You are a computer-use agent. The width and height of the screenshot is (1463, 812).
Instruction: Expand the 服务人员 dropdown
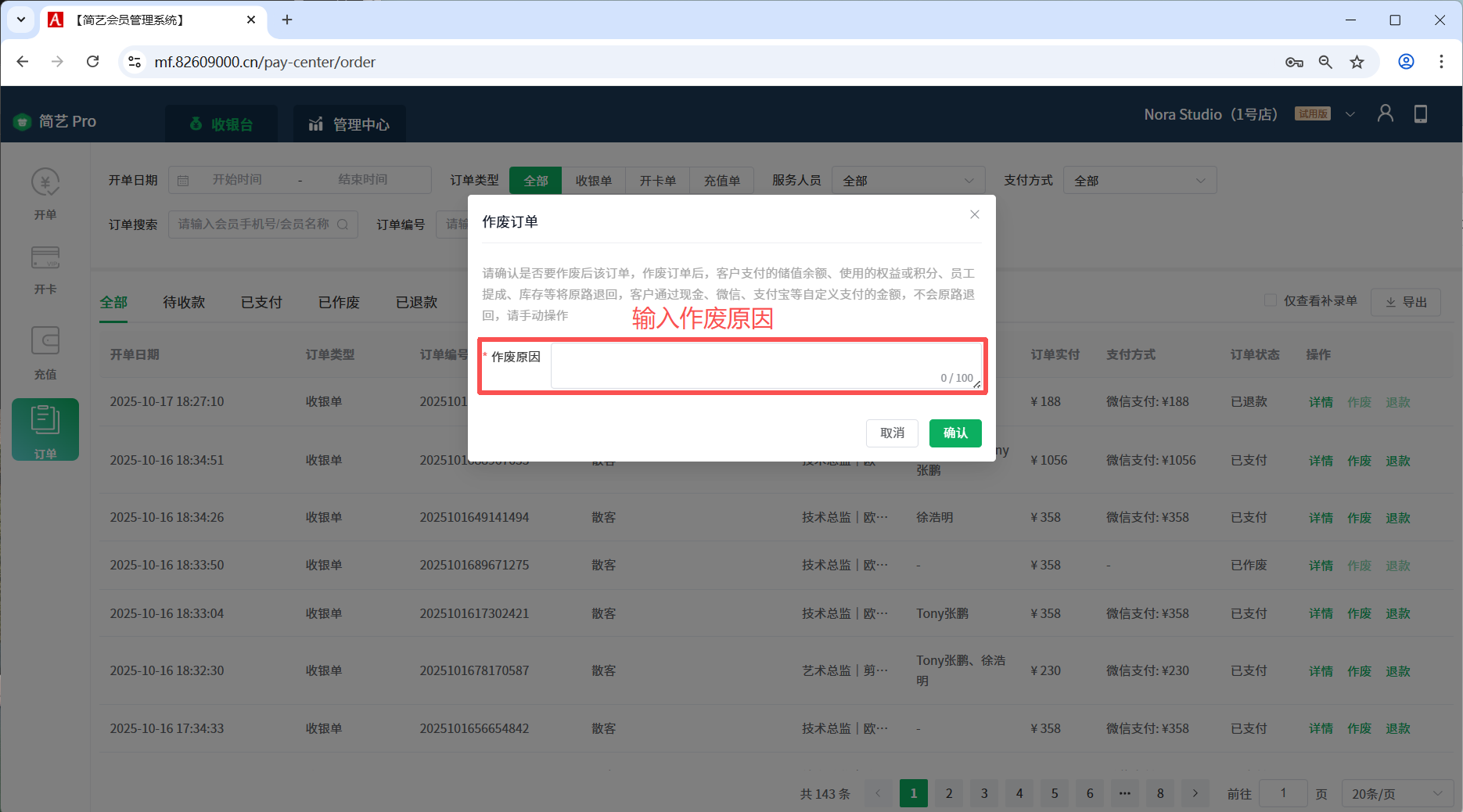(908, 181)
